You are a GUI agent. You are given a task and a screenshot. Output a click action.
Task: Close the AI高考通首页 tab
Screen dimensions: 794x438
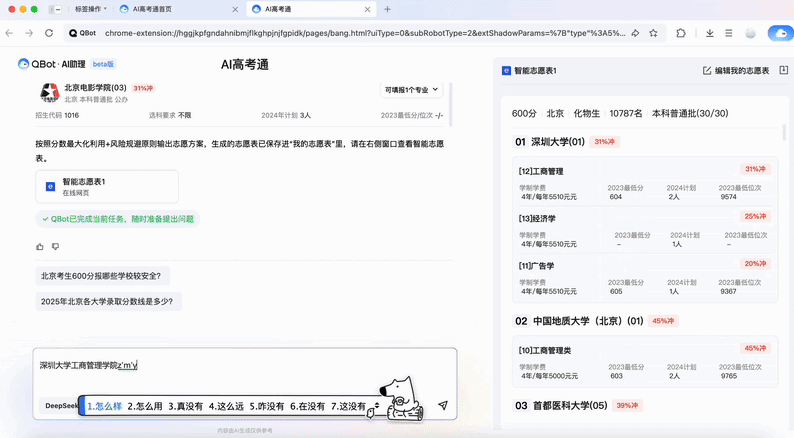point(235,9)
